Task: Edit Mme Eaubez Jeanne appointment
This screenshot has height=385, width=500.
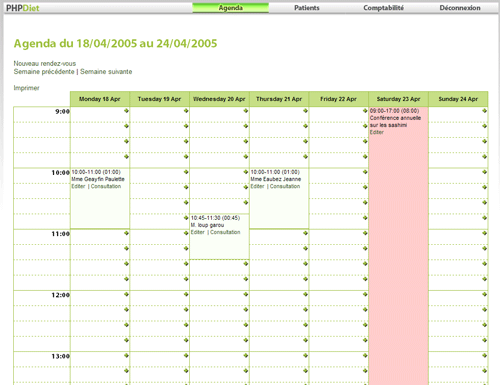Action: [x=257, y=186]
